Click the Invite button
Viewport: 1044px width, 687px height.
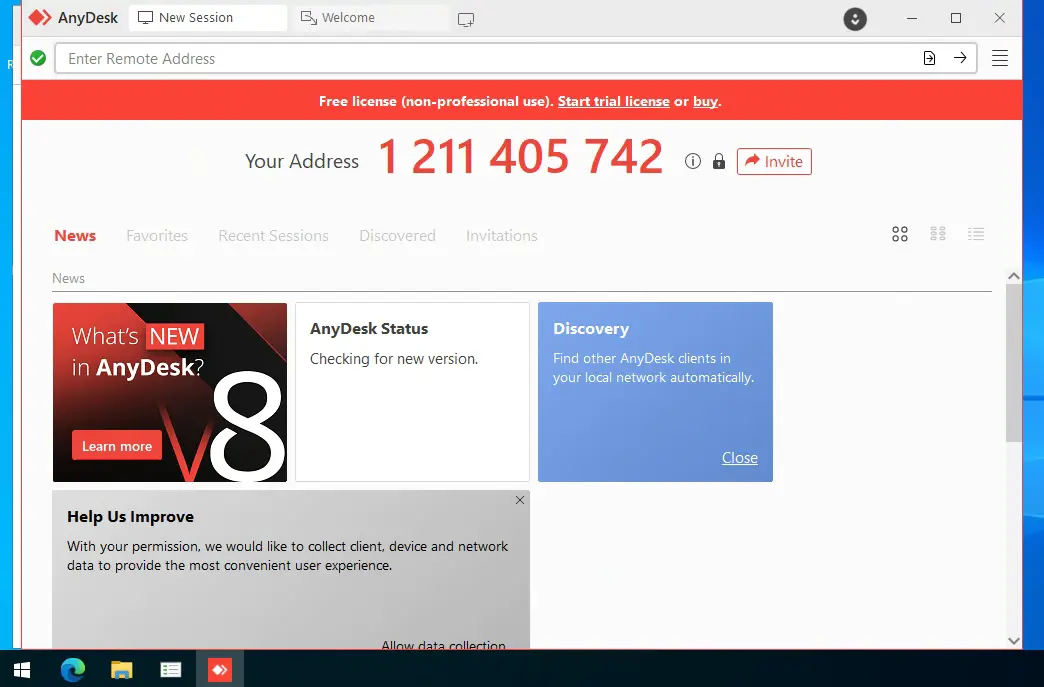[774, 161]
